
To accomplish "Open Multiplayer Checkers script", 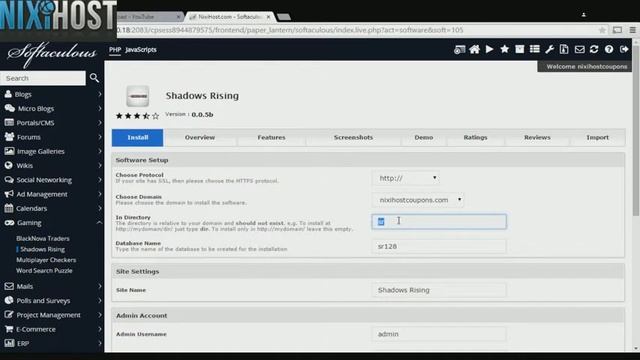I will pyautogui.click(x=46, y=260).
